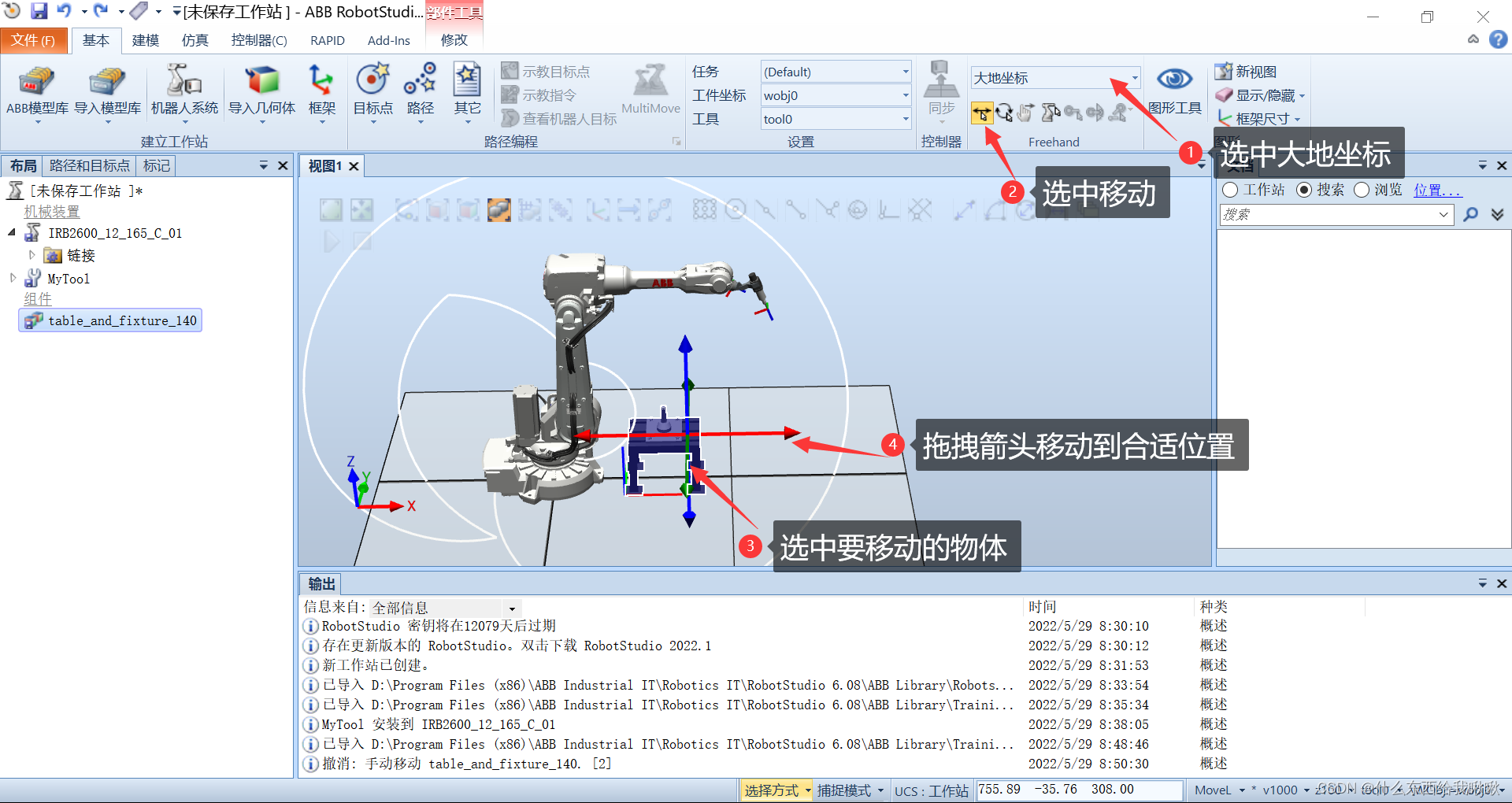Viewport: 1512px width, 803px height.
Task: Switch to the 控制器(C) ribbon tab
Action: point(259,40)
